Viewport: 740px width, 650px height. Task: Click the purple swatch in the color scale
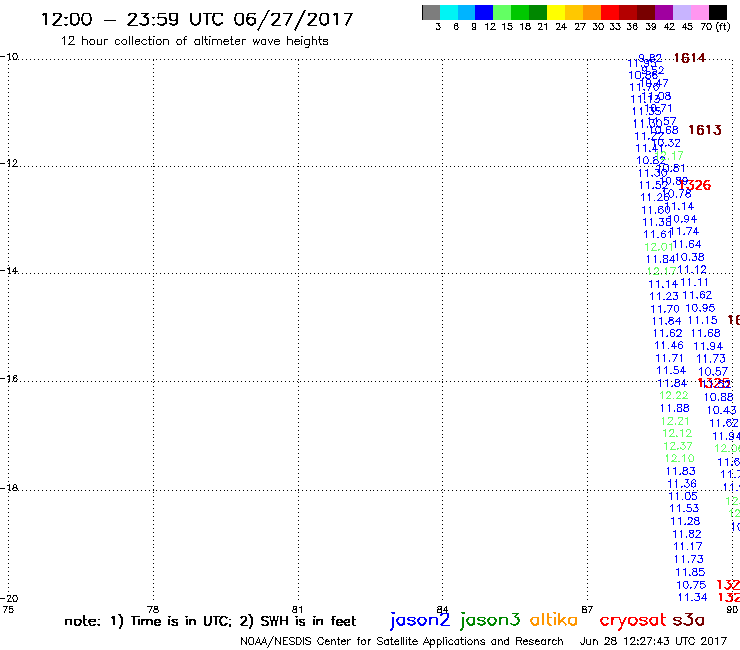(664, 12)
